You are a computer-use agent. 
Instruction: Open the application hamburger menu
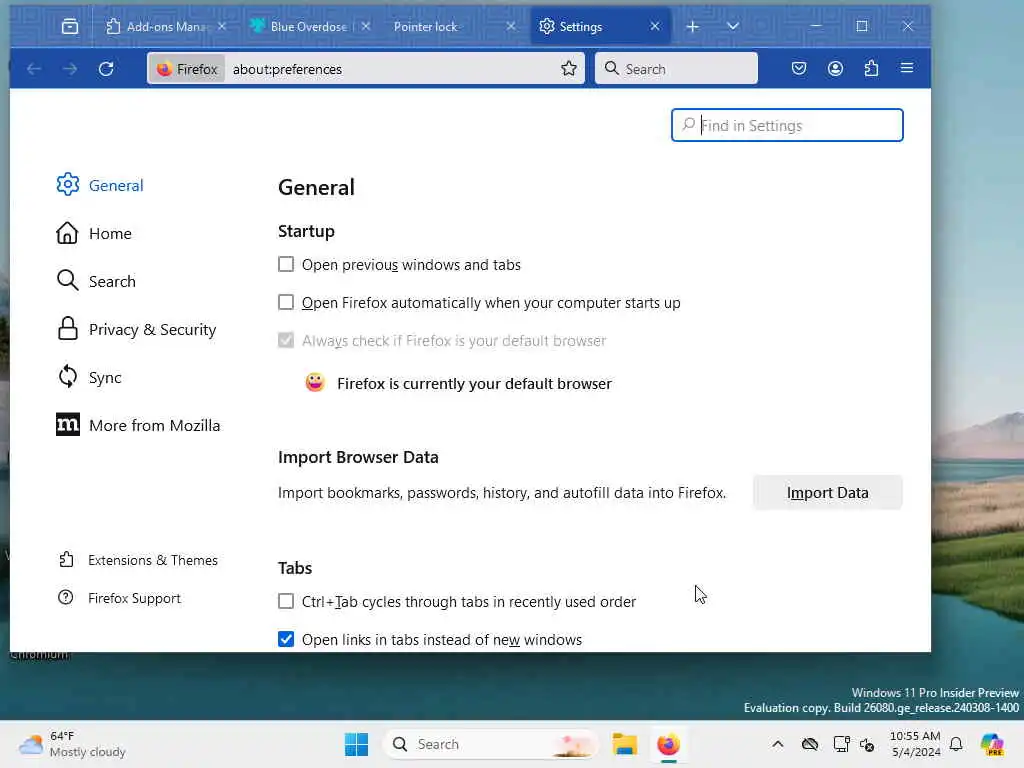pos(907,68)
